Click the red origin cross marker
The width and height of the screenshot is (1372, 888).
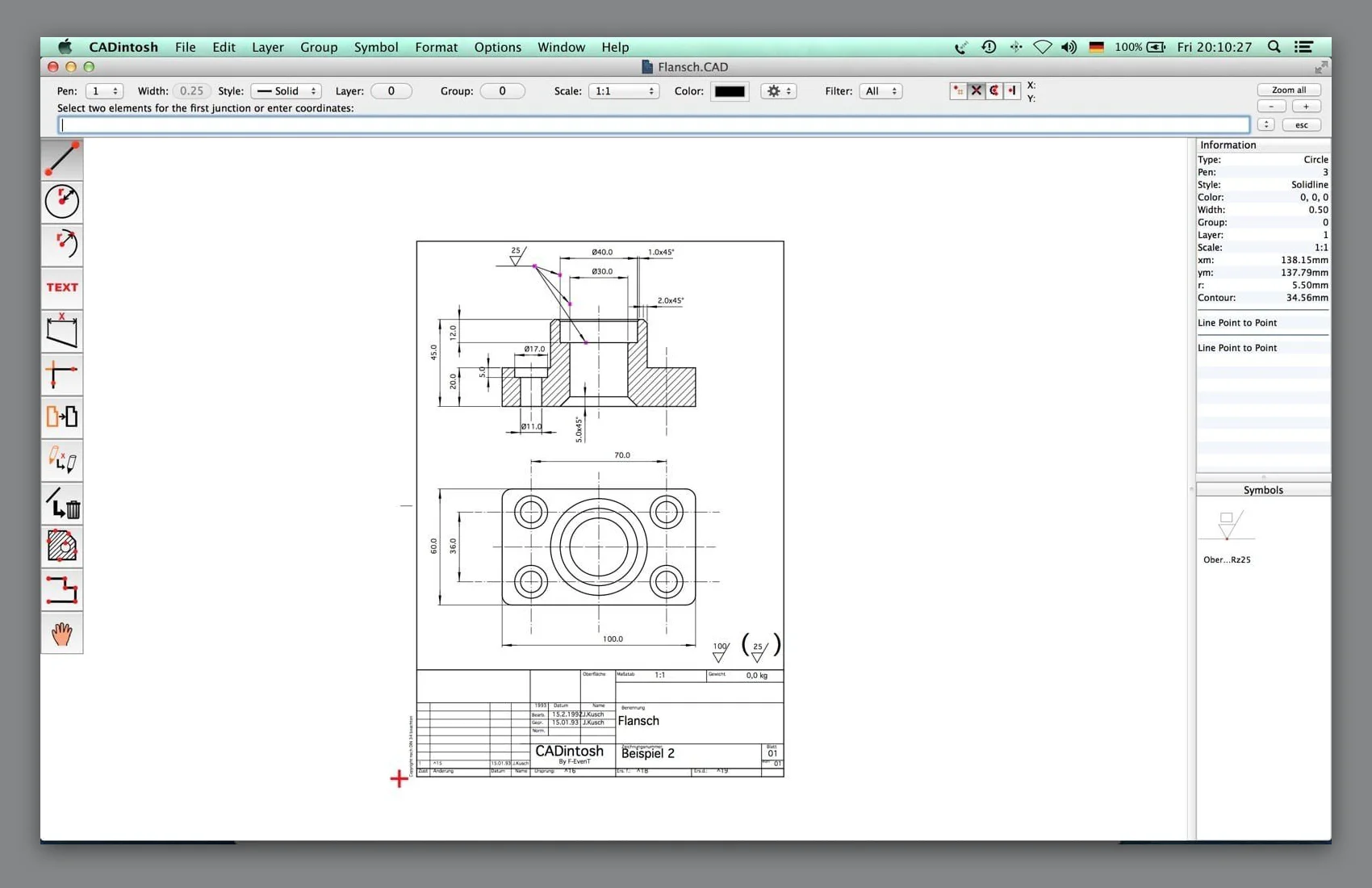(399, 779)
